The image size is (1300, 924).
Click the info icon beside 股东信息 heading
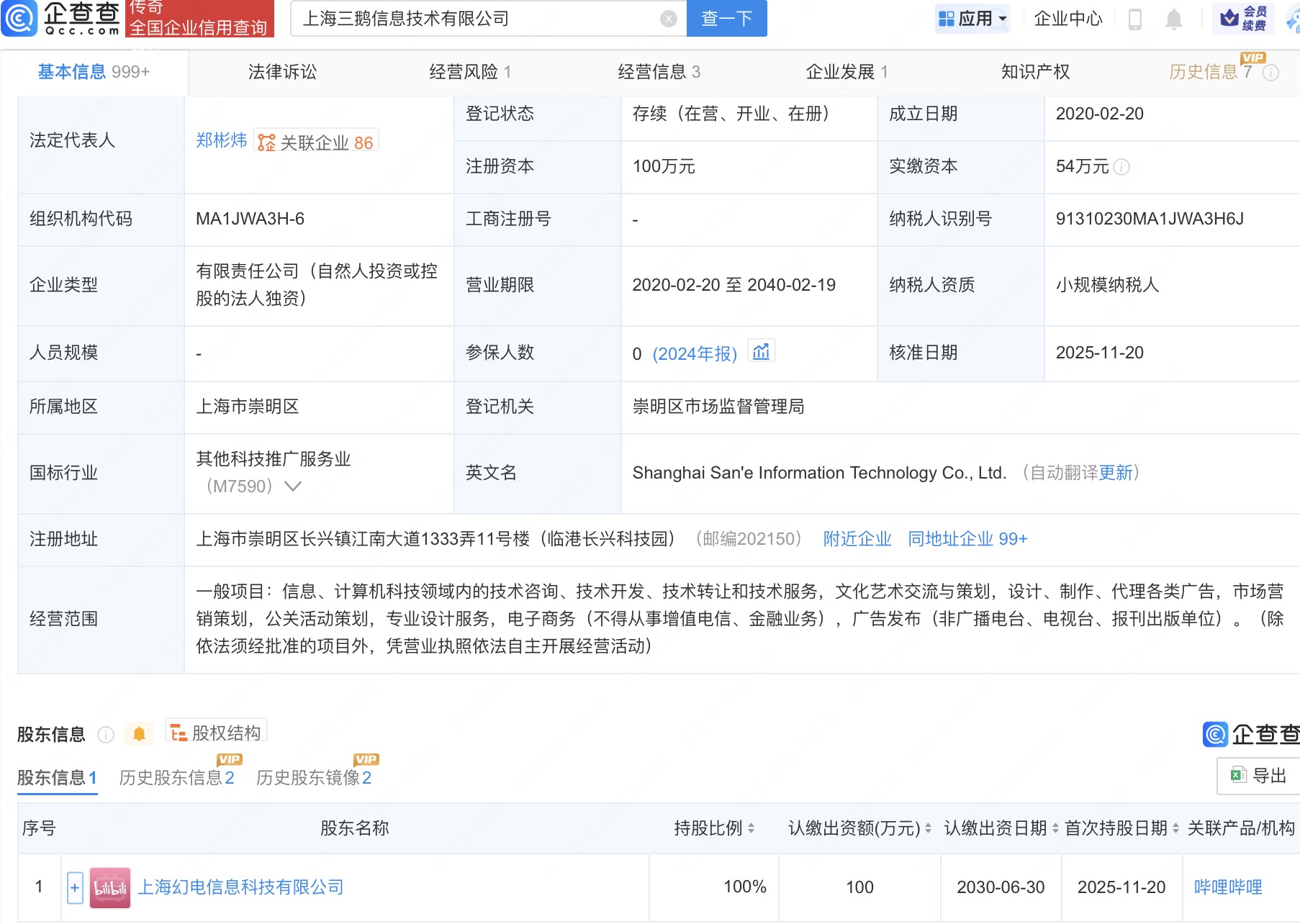point(106,734)
